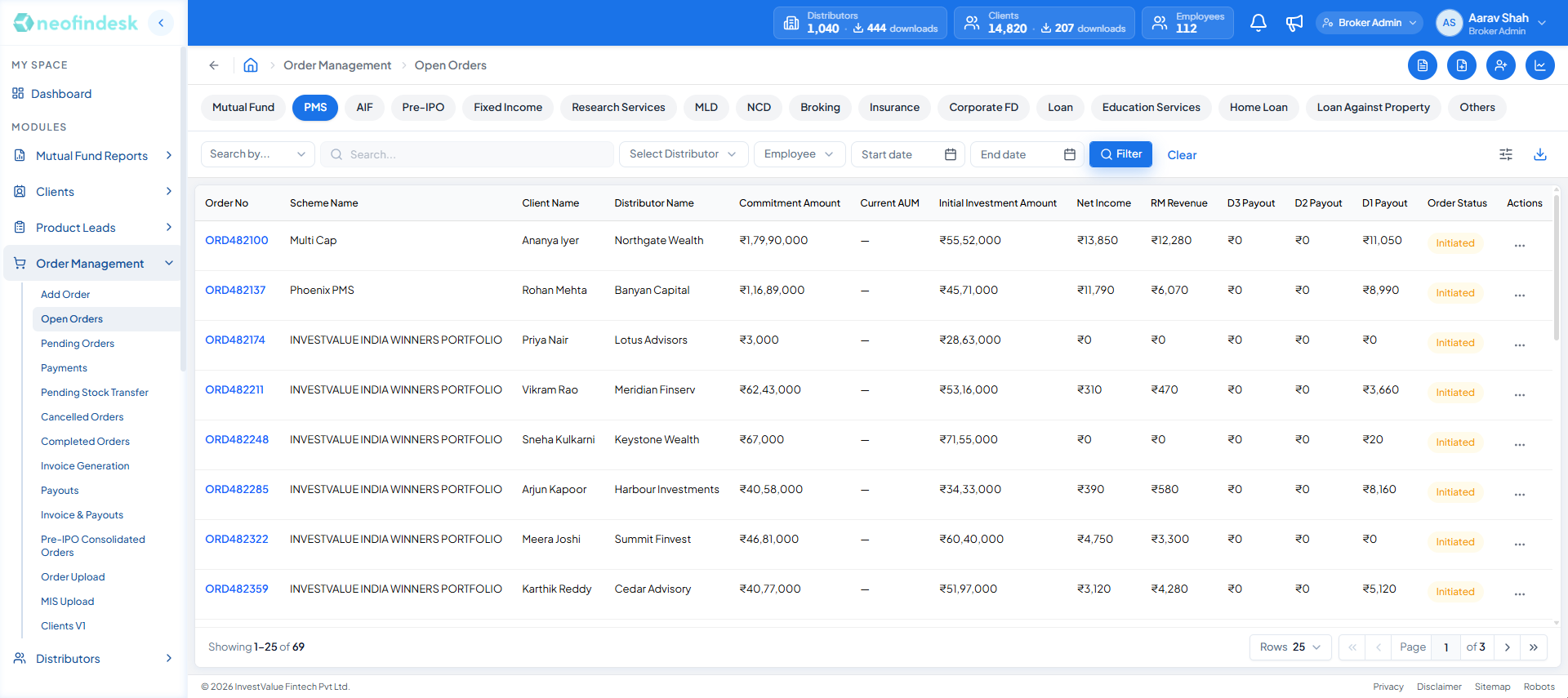Viewport: 1568px width, 698px height.
Task: Jump to the last page arrow
Action: point(1534,647)
